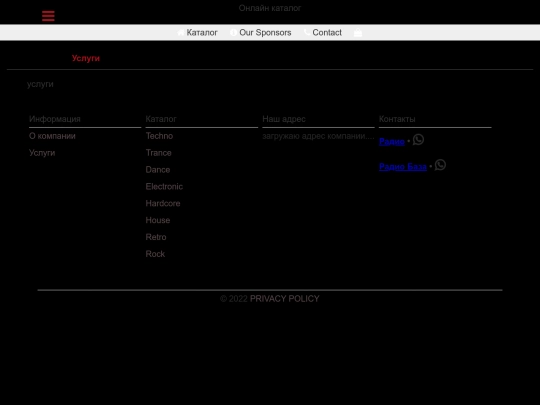Browse the Techno catalog category
This screenshot has width=540, height=405.
point(159,136)
